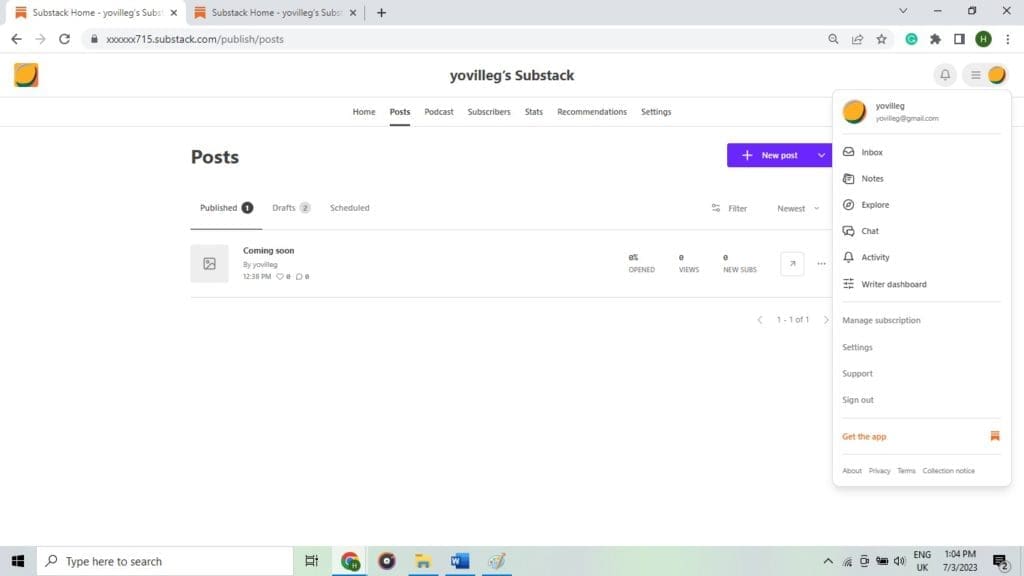Viewport: 1024px width, 576px height.
Task: Click the browser back arrow
Action: point(16,39)
